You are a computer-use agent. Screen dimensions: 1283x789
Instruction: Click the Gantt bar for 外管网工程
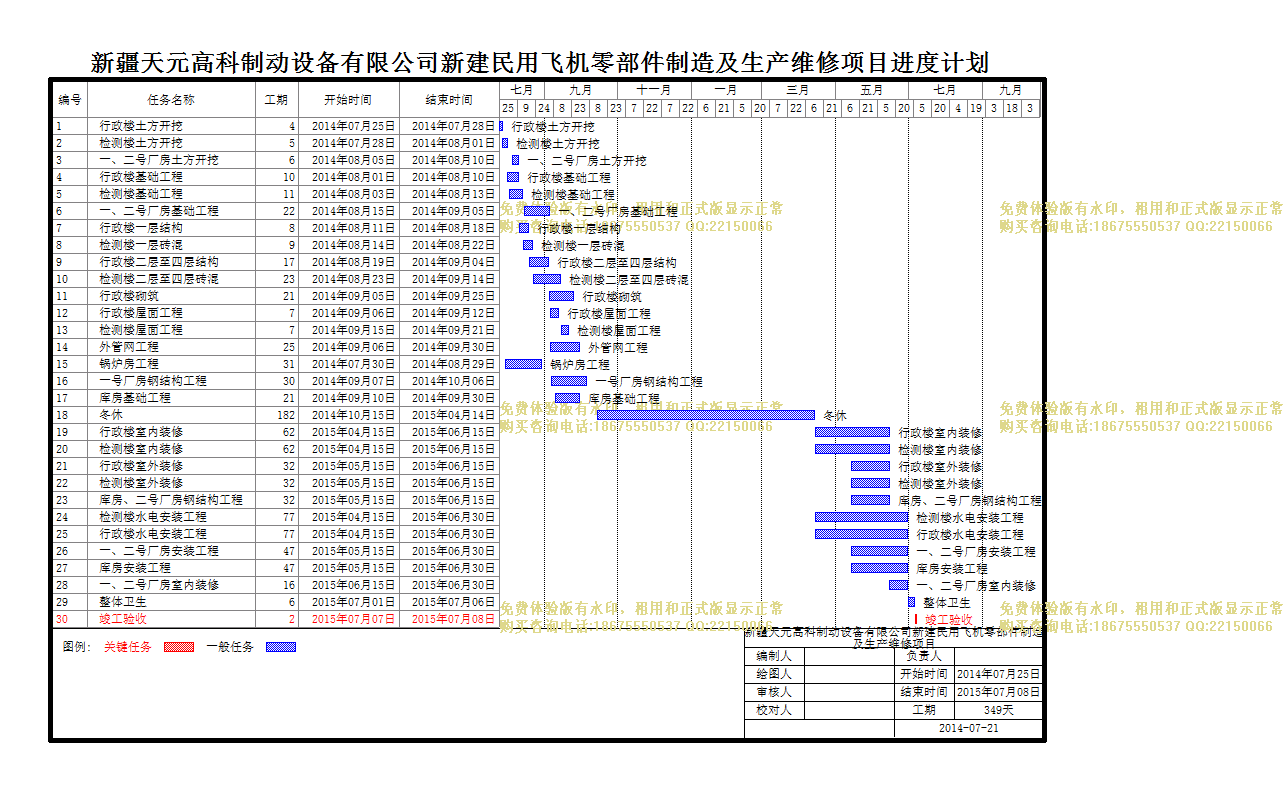565,347
